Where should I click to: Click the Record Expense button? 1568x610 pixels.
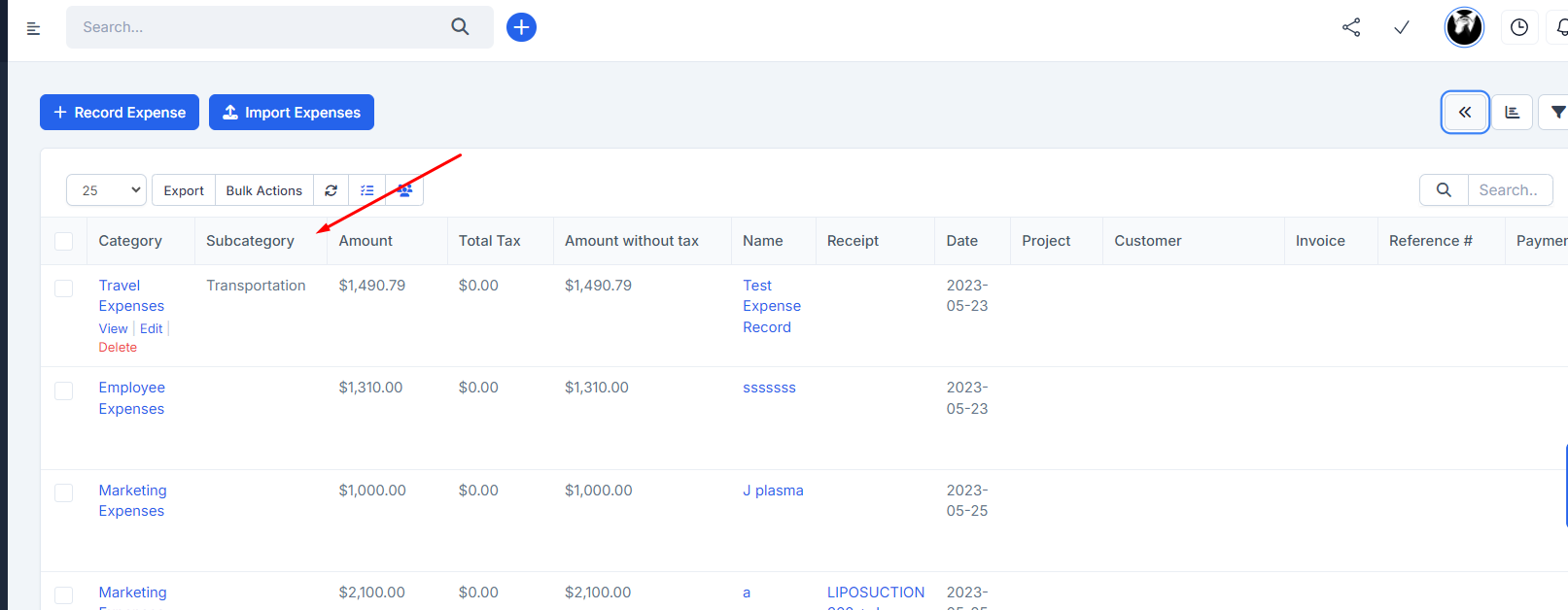[x=120, y=113]
